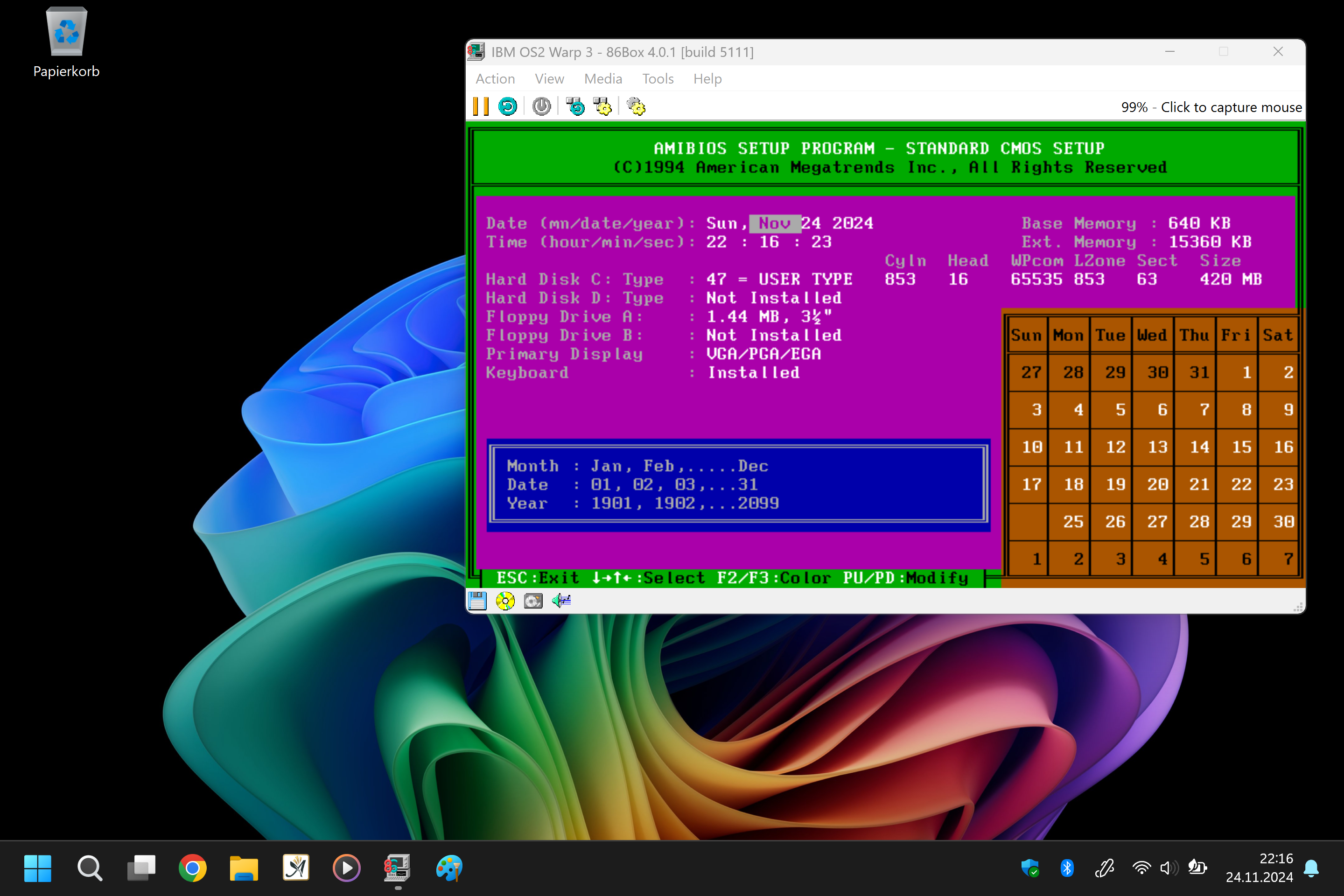Screen dimensions: 1344x896
Task: Open the Help menu
Action: (707, 79)
